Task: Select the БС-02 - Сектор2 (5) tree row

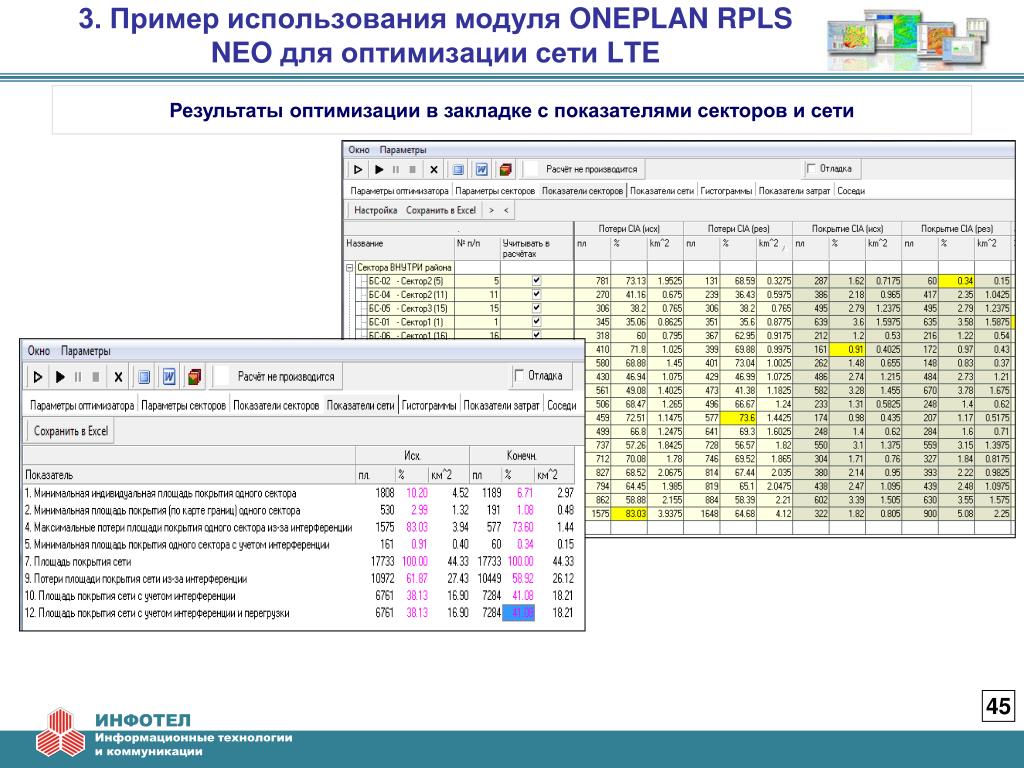Action: [406, 281]
